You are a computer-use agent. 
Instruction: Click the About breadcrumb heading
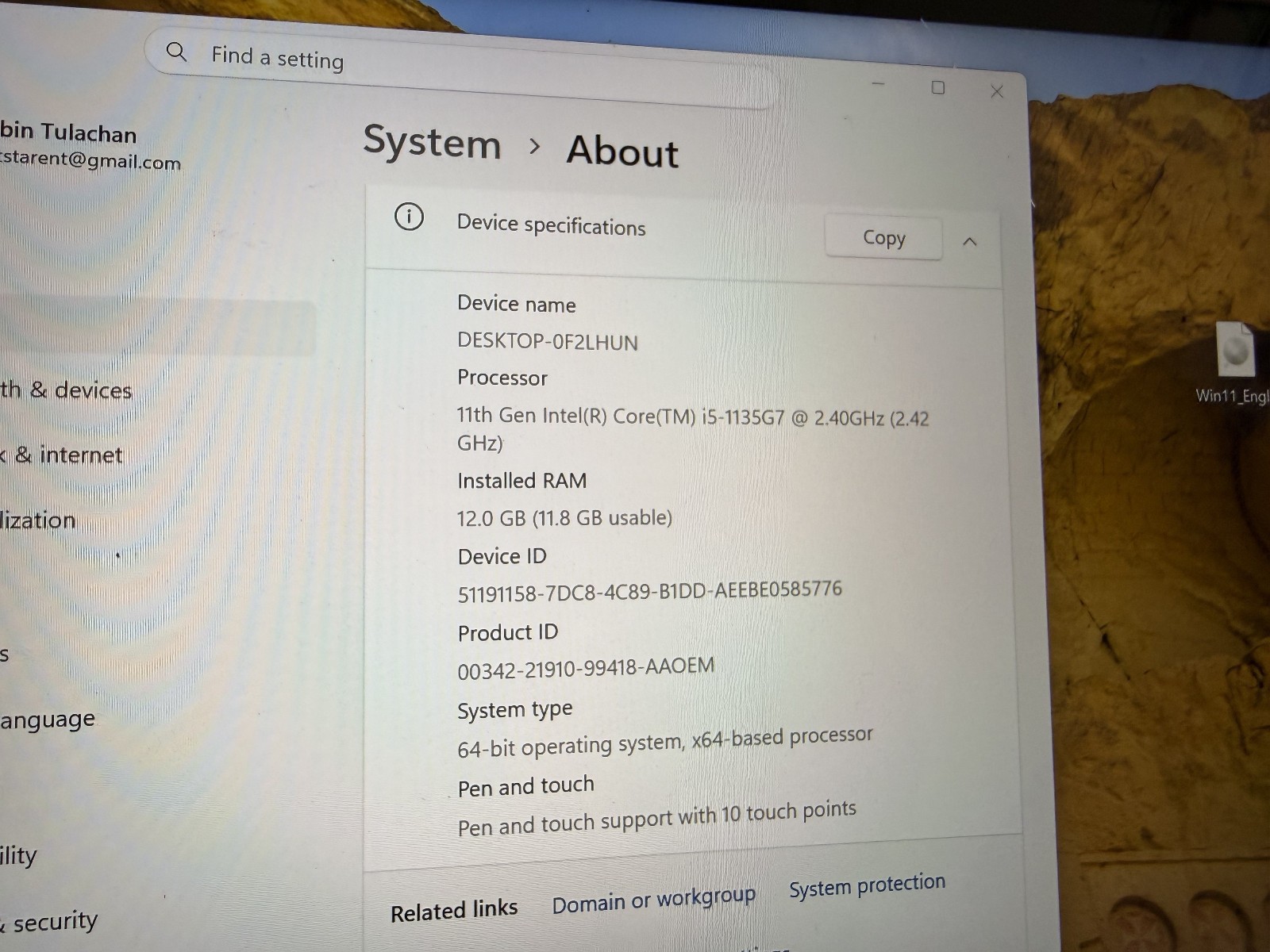(623, 151)
